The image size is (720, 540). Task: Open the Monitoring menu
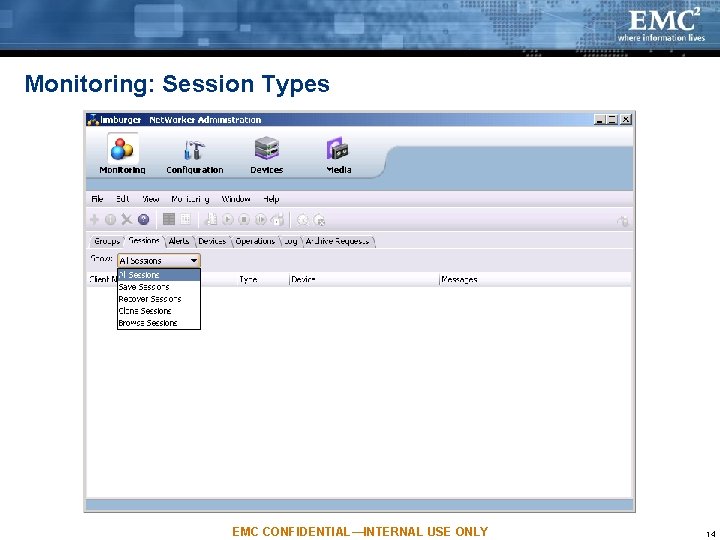click(190, 199)
